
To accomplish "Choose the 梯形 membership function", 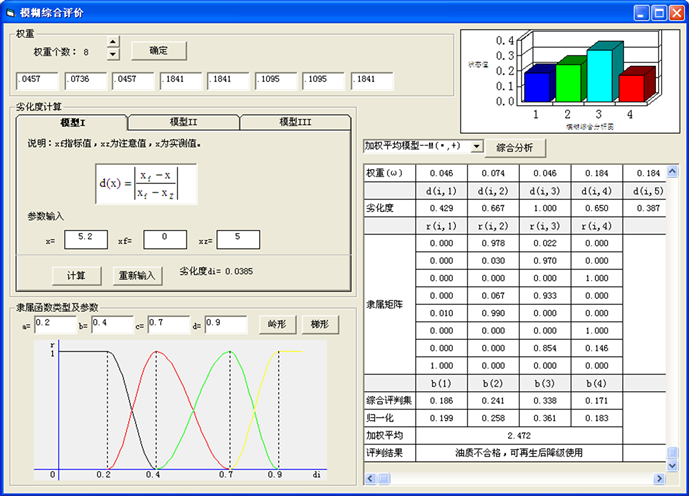I will [319, 324].
